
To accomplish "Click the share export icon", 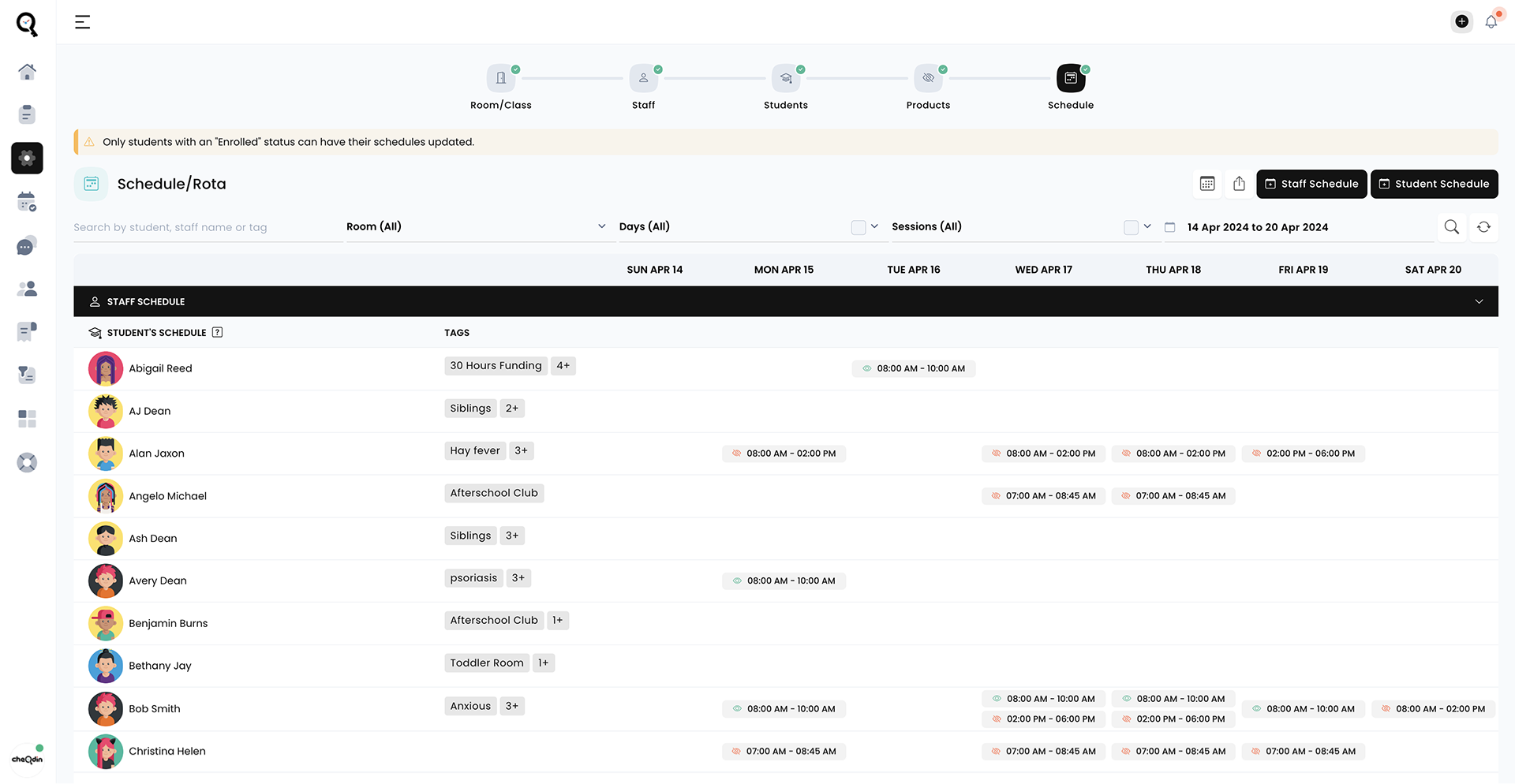I will (1239, 184).
